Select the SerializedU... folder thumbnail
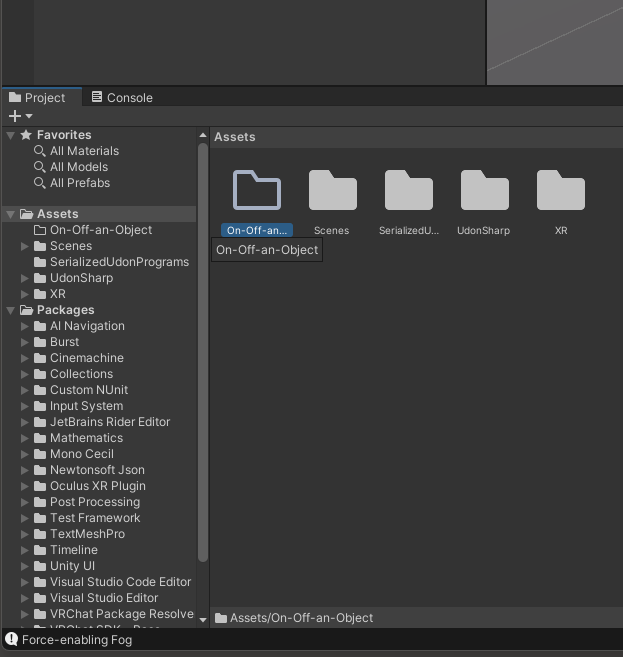Screen dimensions: 623x657 408,191
